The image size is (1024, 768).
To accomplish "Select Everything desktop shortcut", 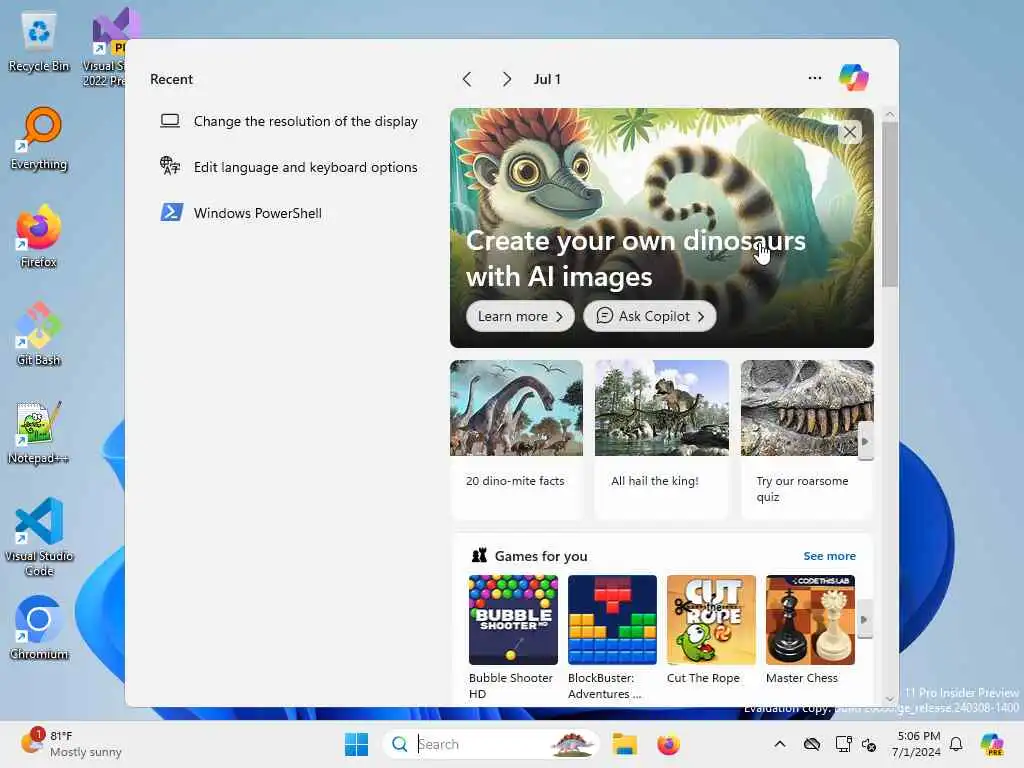I will pyautogui.click(x=39, y=139).
